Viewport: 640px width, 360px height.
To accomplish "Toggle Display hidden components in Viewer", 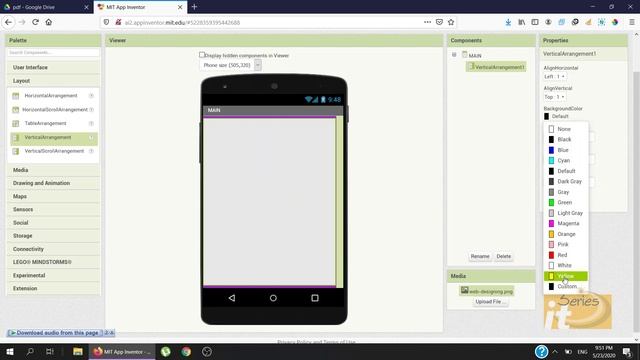I will (x=202, y=55).
